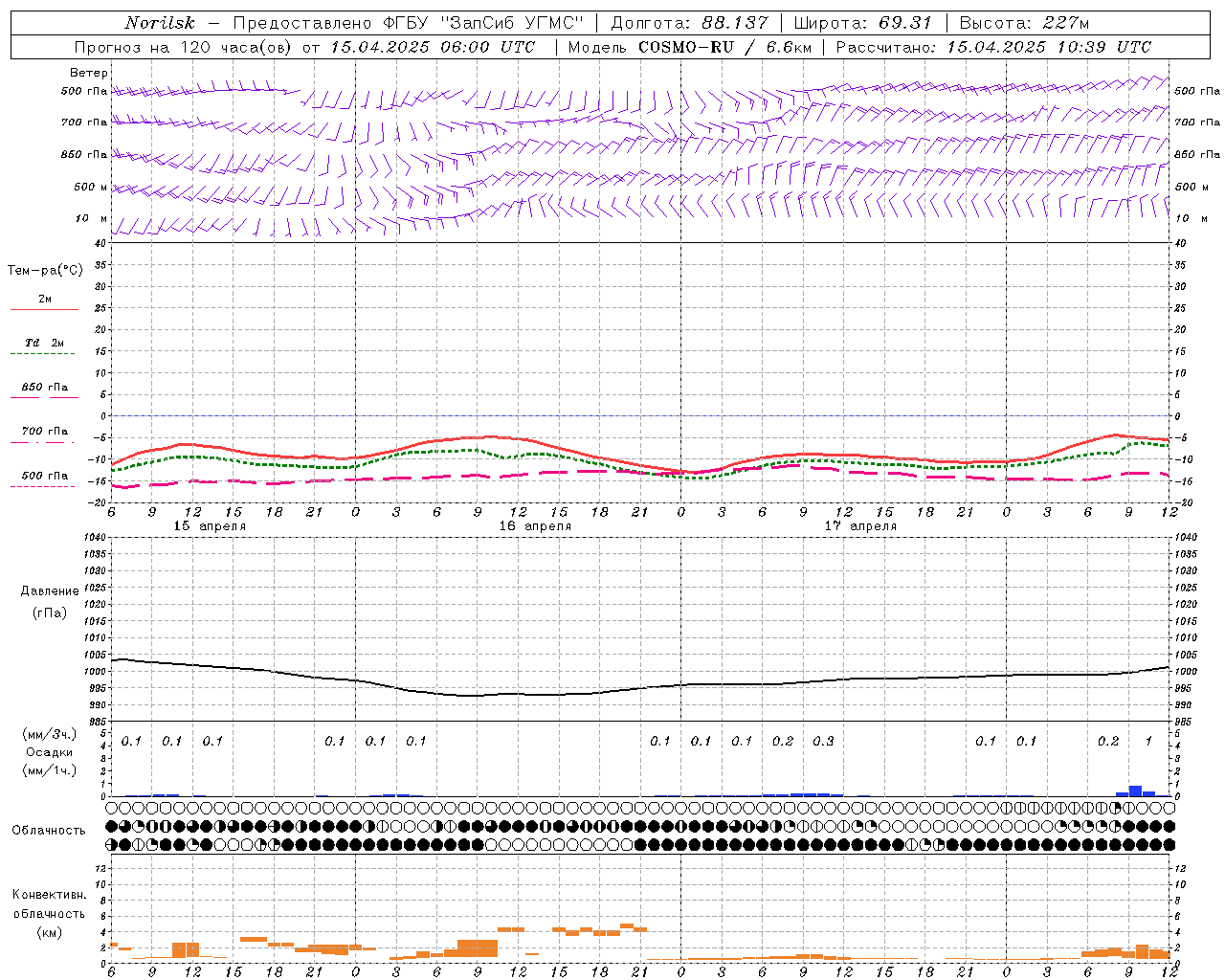Screen dimensions: 1225x980
Task: Click the 15 апреля date label
Action: pos(210,526)
